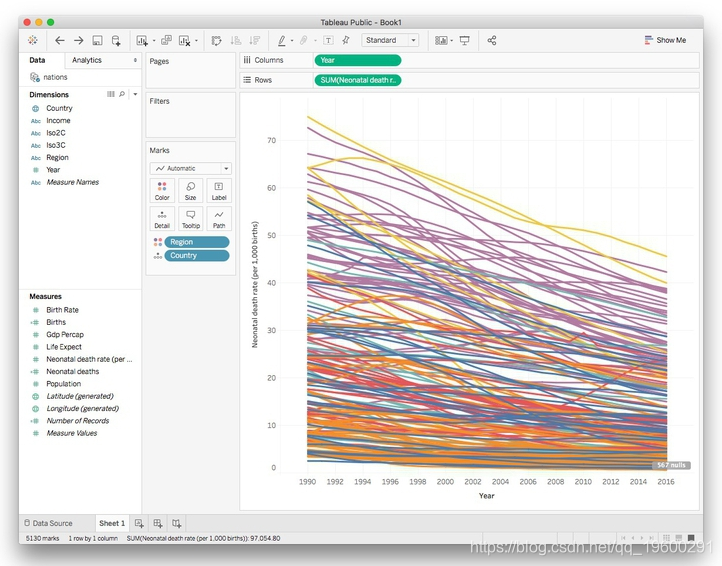This screenshot has height=566, width=722.
Task: Select the Life Expect measure
Action: 64,347
